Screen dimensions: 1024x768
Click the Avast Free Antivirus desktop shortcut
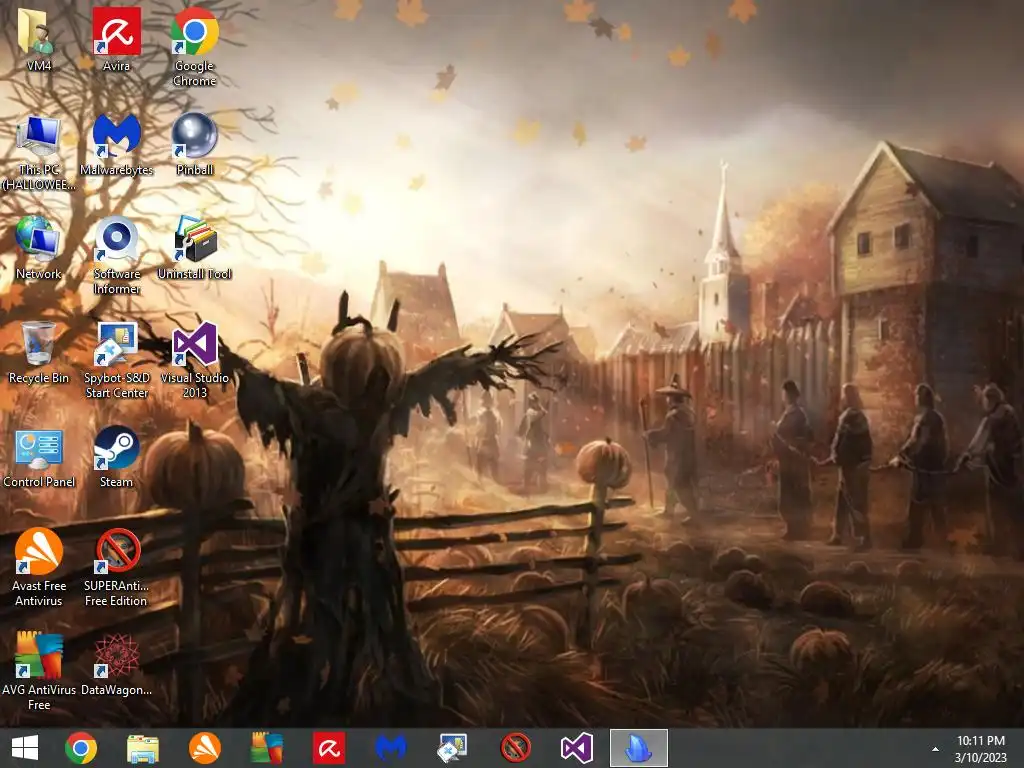tap(39, 568)
